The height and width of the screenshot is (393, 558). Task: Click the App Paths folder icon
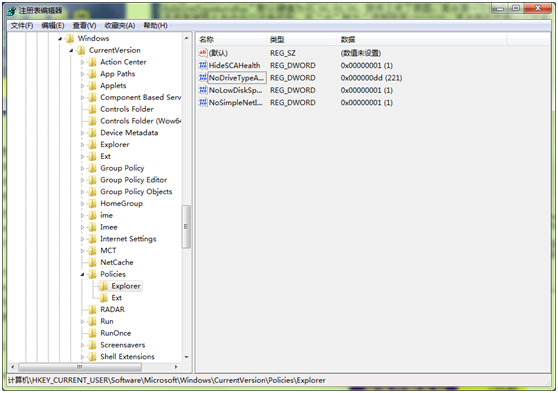coord(93,74)
